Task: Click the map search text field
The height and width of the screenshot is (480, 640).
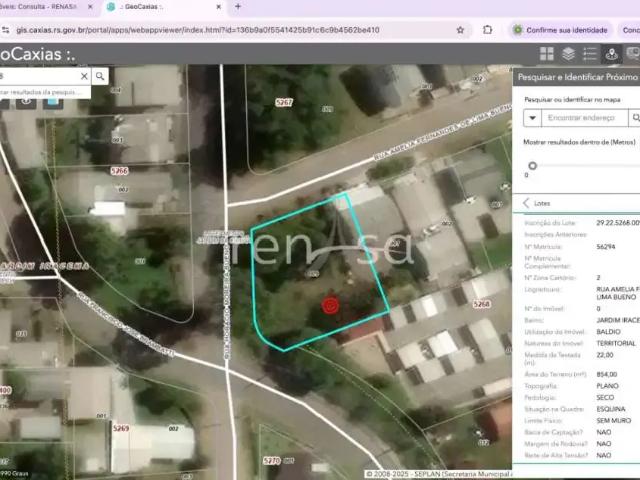Action: (40, 76)
